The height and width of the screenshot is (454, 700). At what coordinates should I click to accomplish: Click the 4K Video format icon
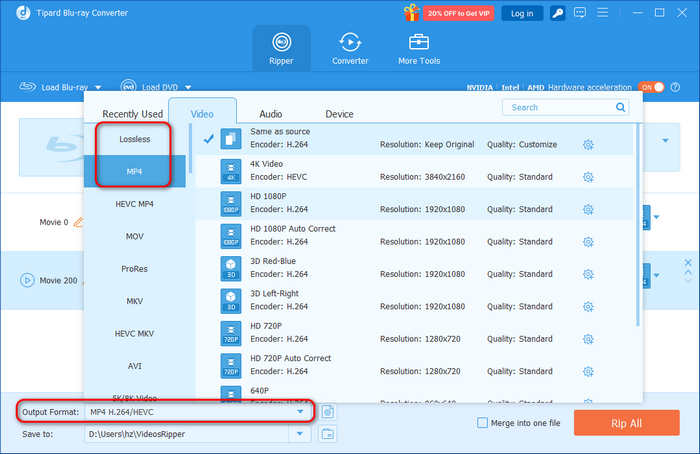(x=231, y=171)
